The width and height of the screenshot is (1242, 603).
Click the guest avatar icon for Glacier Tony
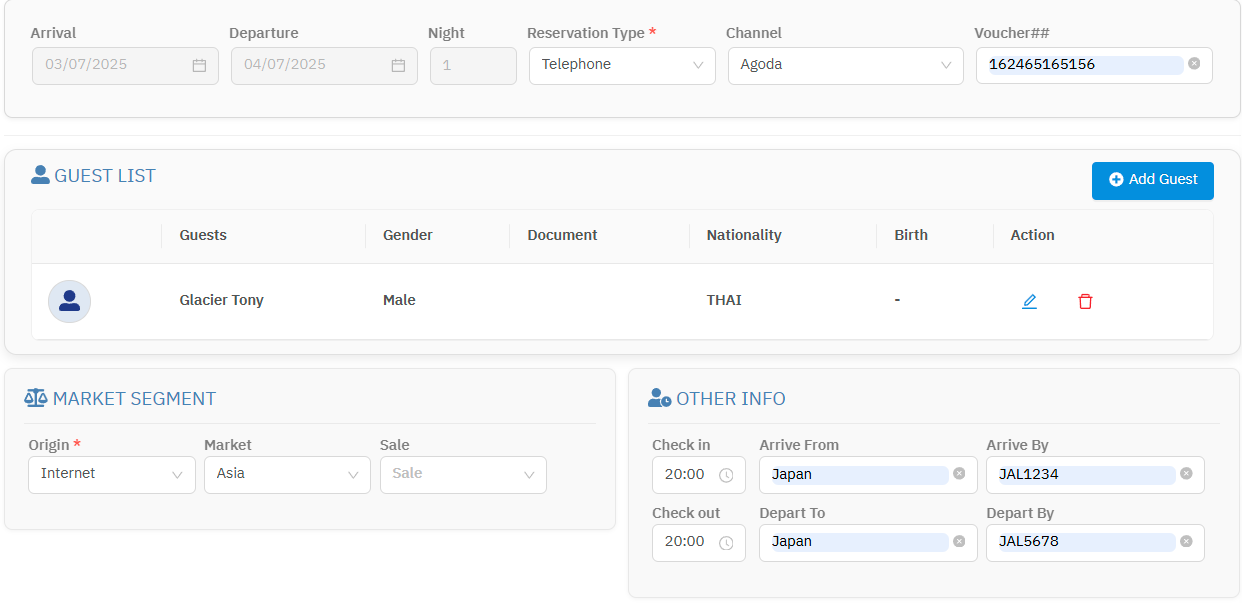(x=69, y=301)
